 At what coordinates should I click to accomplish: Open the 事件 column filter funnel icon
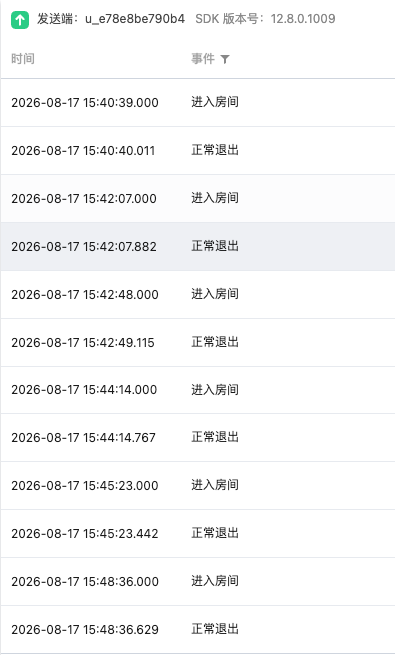tap(225, 59)
